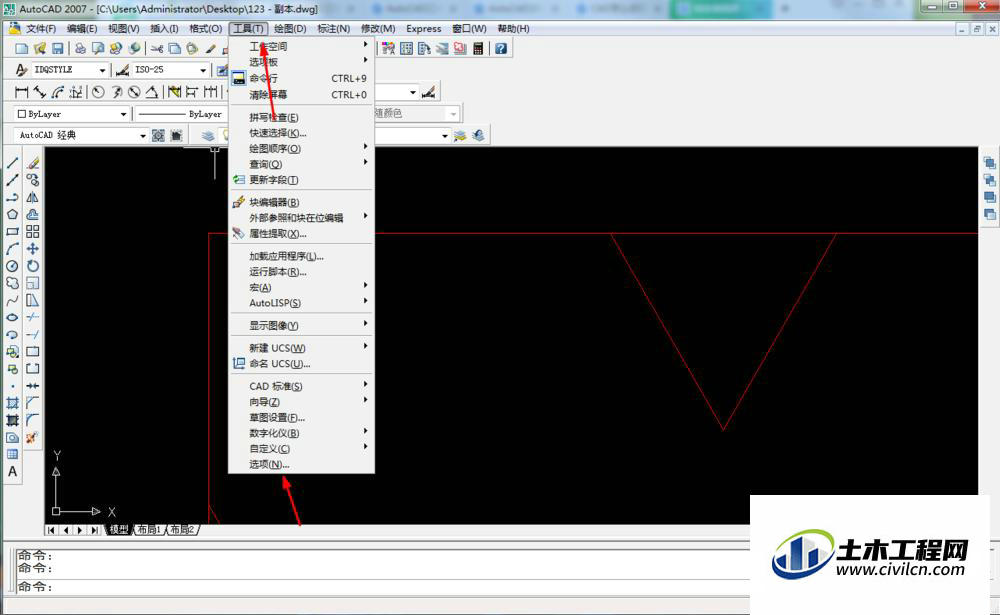1000x615 pixels.
Task: Open the 视图(V) menu
Action: point(123,29)
